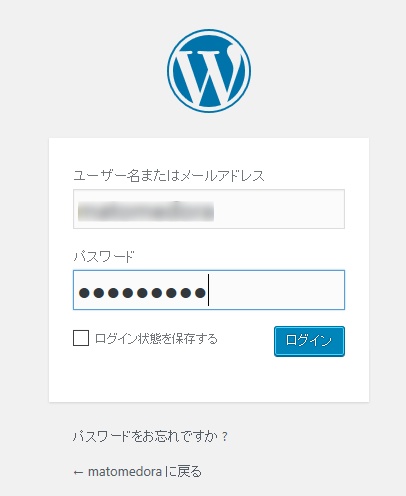Viewport: 406px width, 496px height.
Task: Click the matomedora site name text
Action: pos(125,472)
